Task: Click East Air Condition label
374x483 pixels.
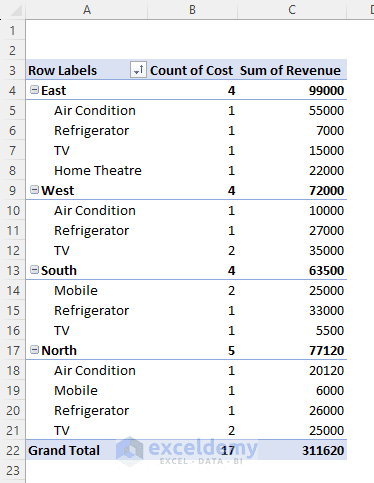Action: pos(95,110)
